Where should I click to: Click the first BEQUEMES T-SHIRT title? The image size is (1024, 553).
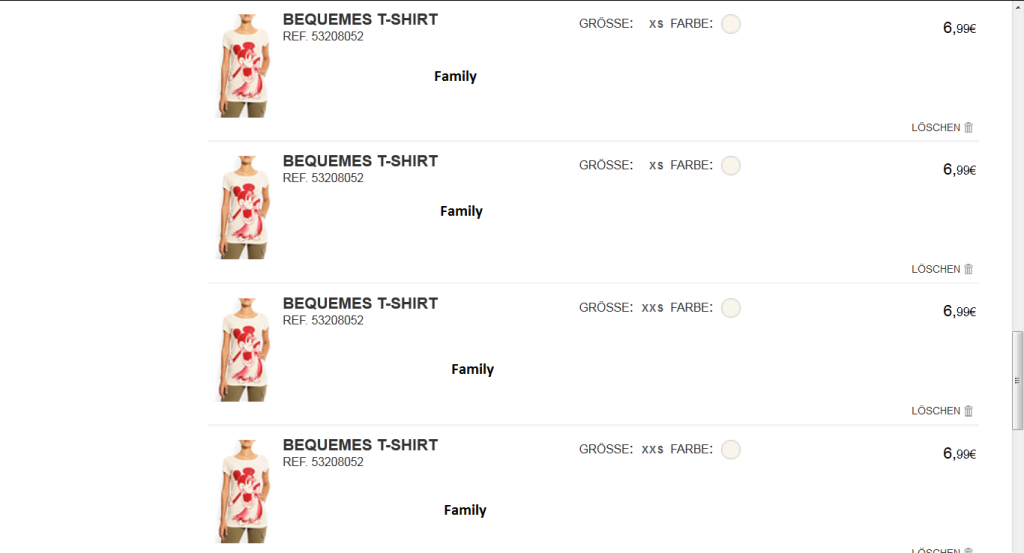360,19
